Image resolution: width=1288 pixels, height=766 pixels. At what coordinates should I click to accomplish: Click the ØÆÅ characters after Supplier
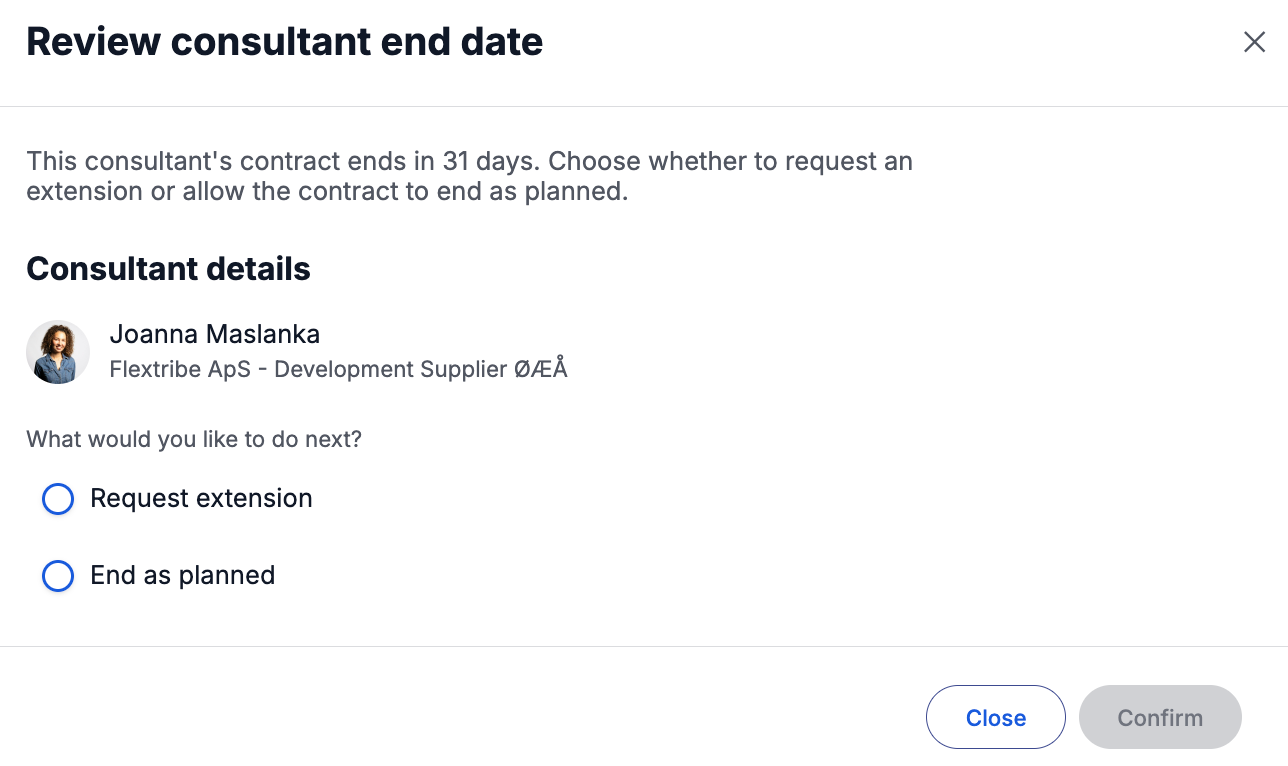(541, 369)
